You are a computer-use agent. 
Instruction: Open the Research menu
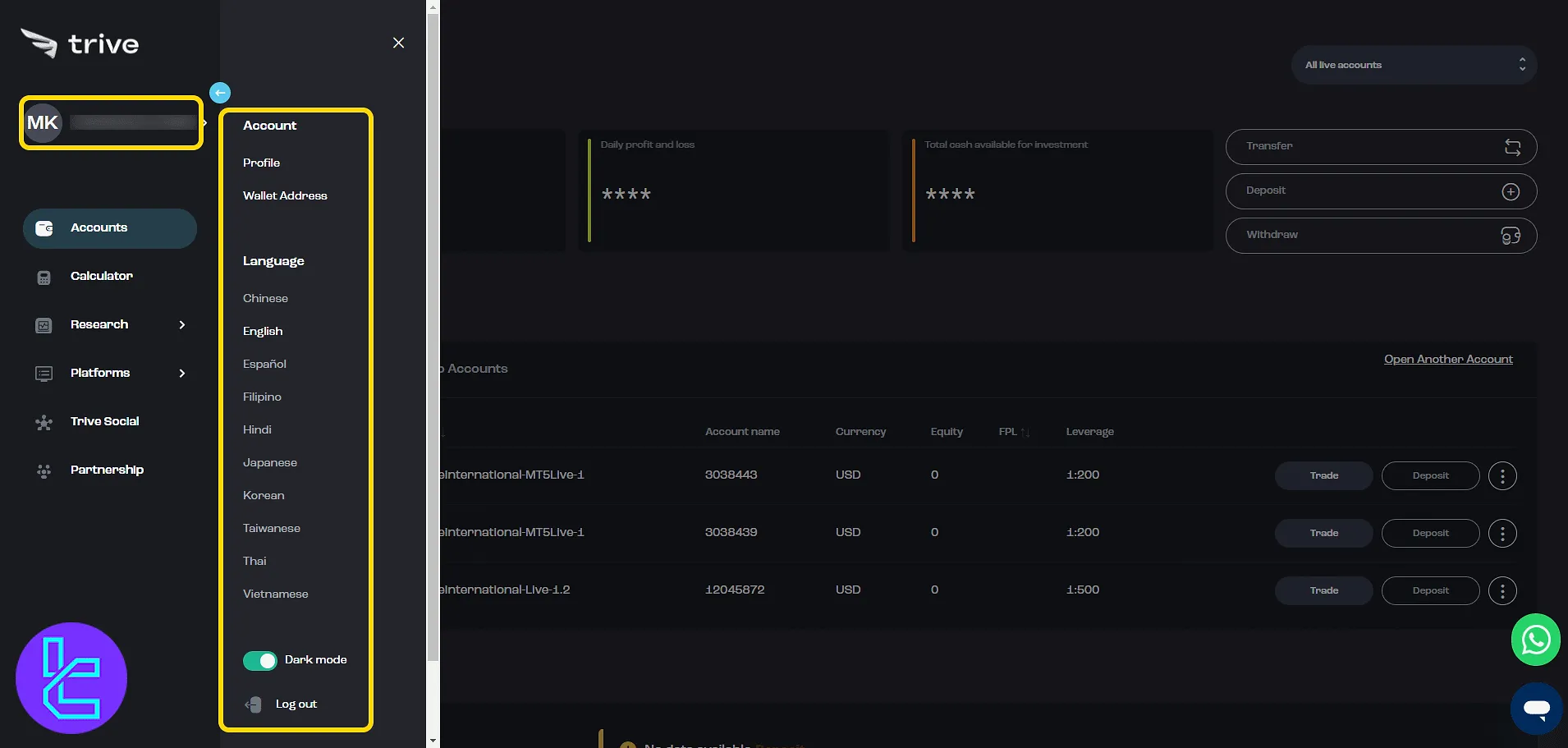pyautogui.click(x=99, y=324)
